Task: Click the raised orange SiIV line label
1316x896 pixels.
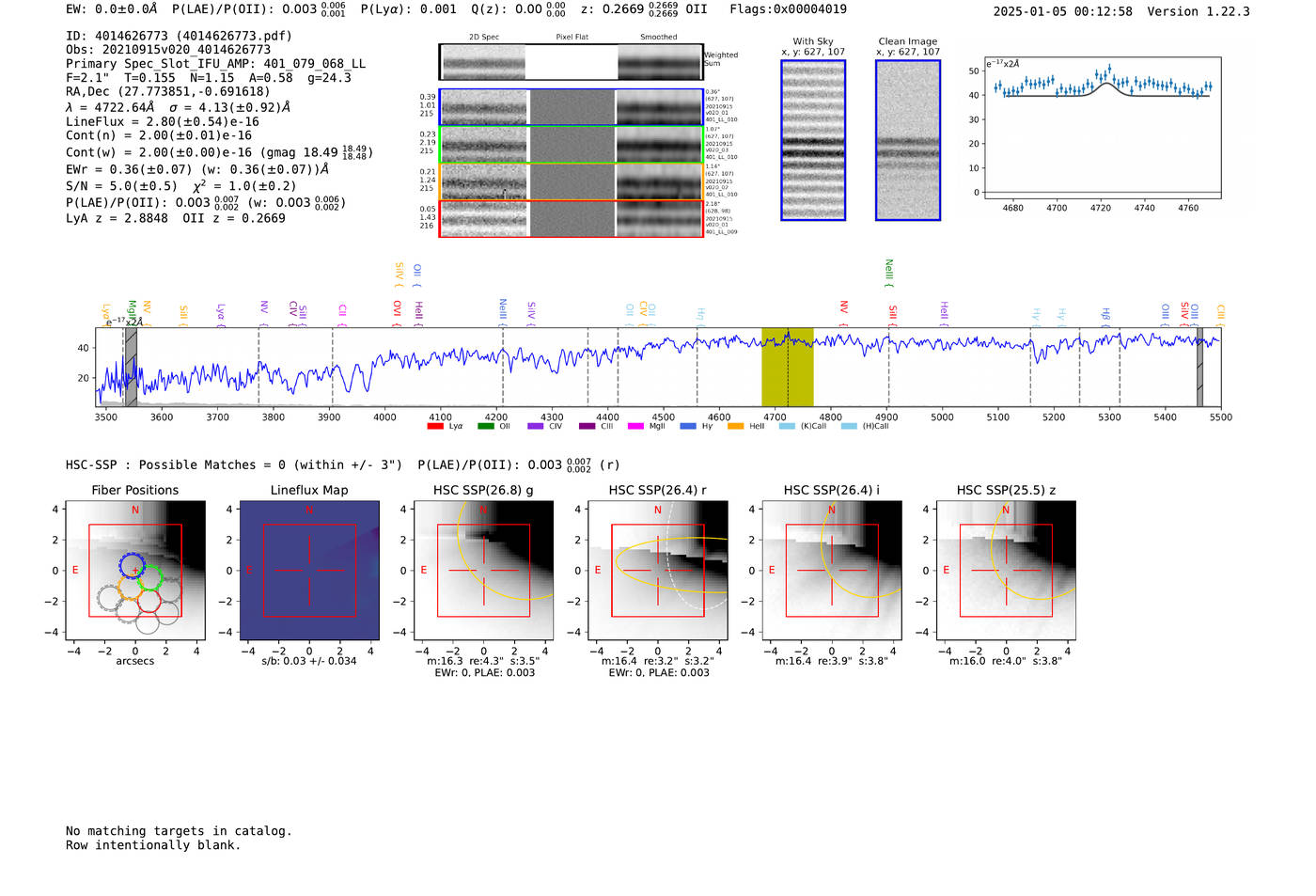Action: click(x=399, y=274)
